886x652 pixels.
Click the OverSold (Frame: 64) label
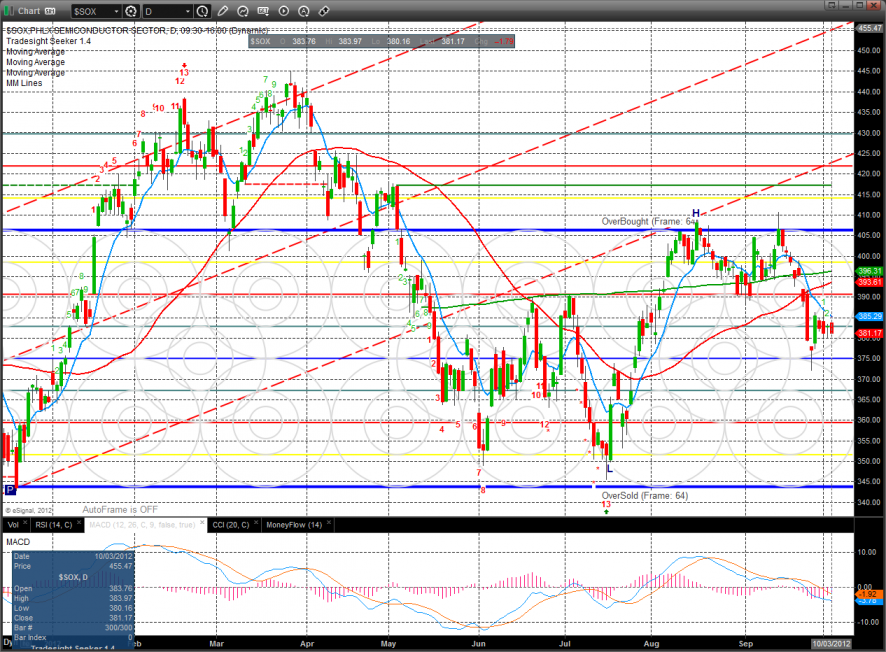[x=645, y=495]
